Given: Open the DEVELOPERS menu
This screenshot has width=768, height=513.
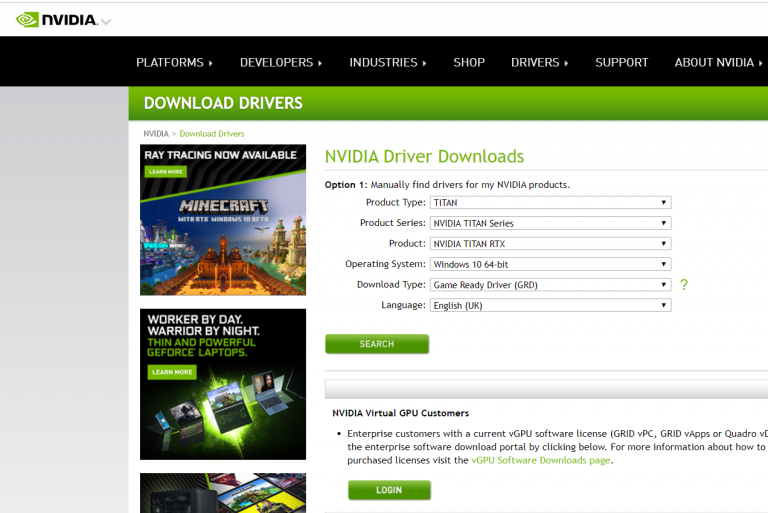Looking at the screenshot, I should pyautogui.click(x=280, y=62).
